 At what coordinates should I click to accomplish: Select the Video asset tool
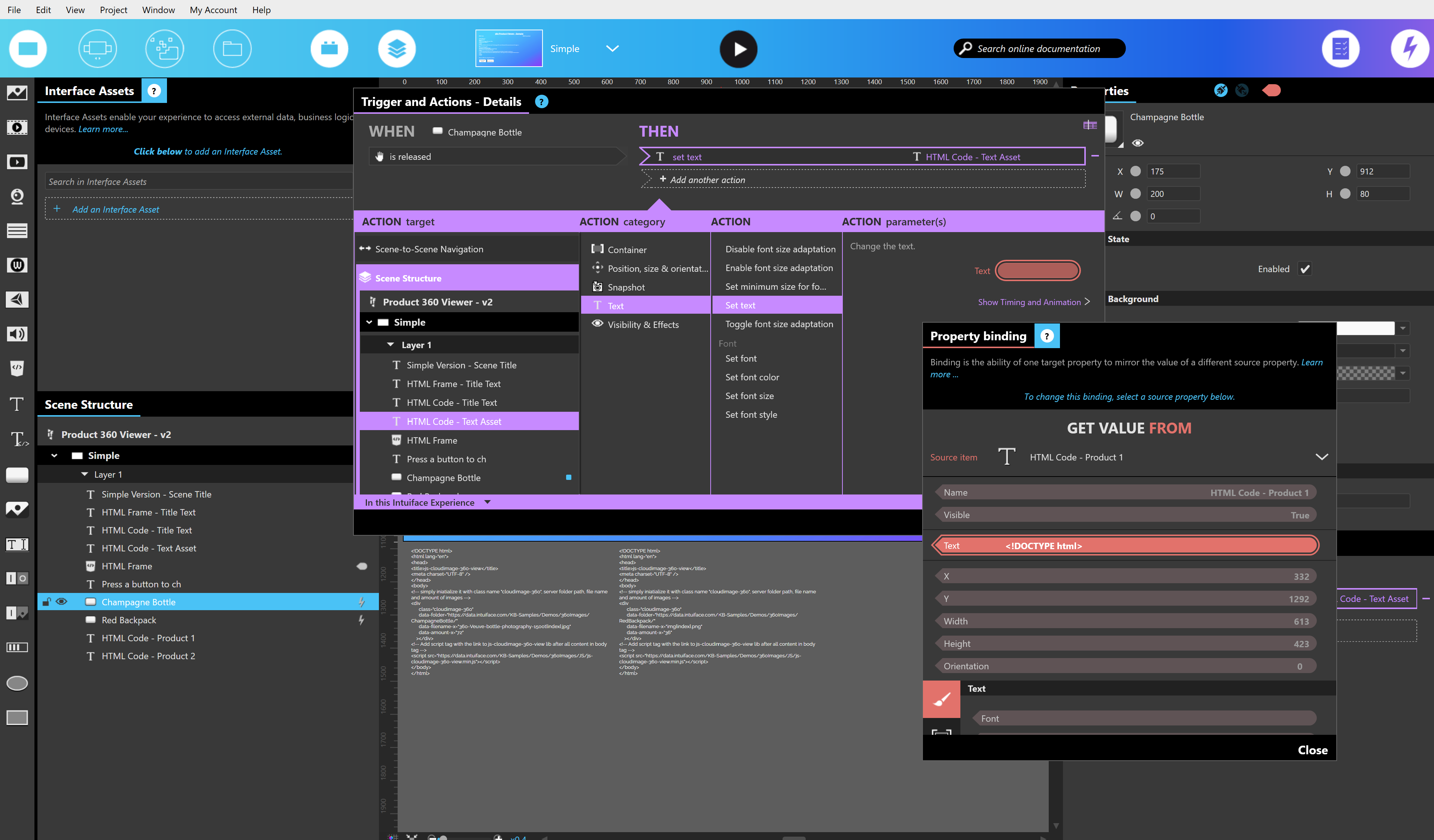coord(17,162)
